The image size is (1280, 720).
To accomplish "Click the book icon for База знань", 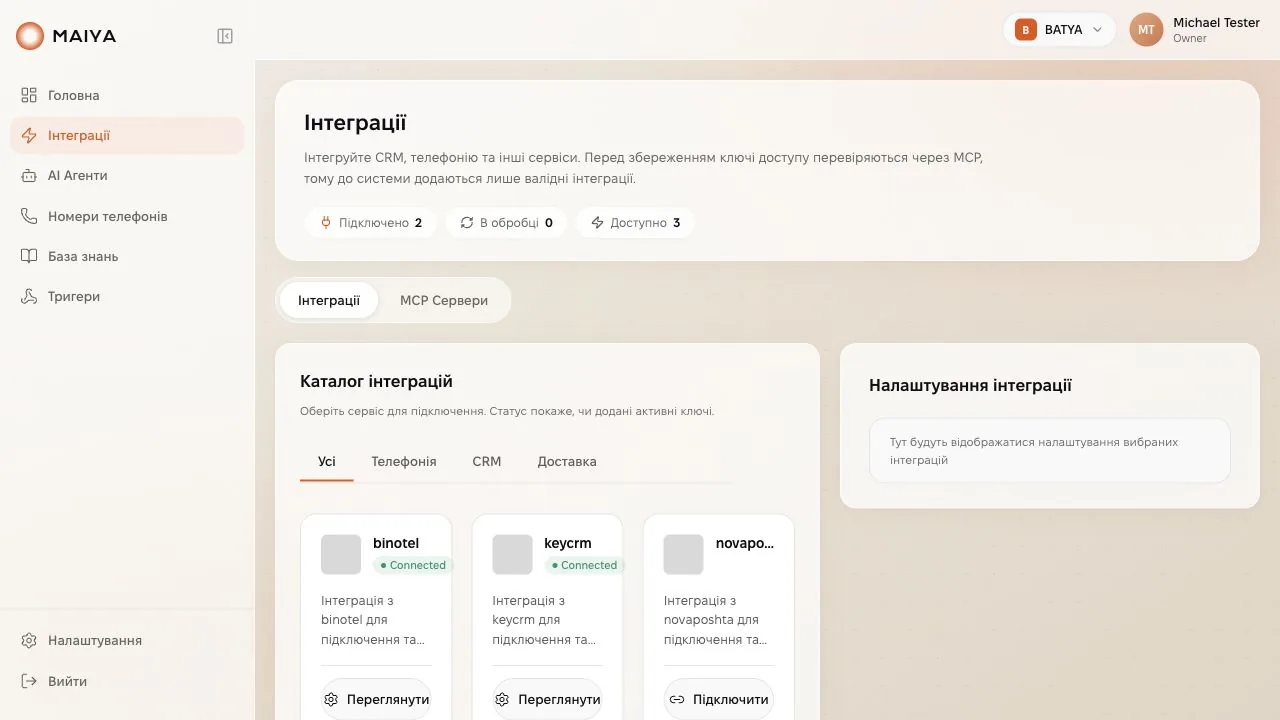I will click(x=29, y=256).
